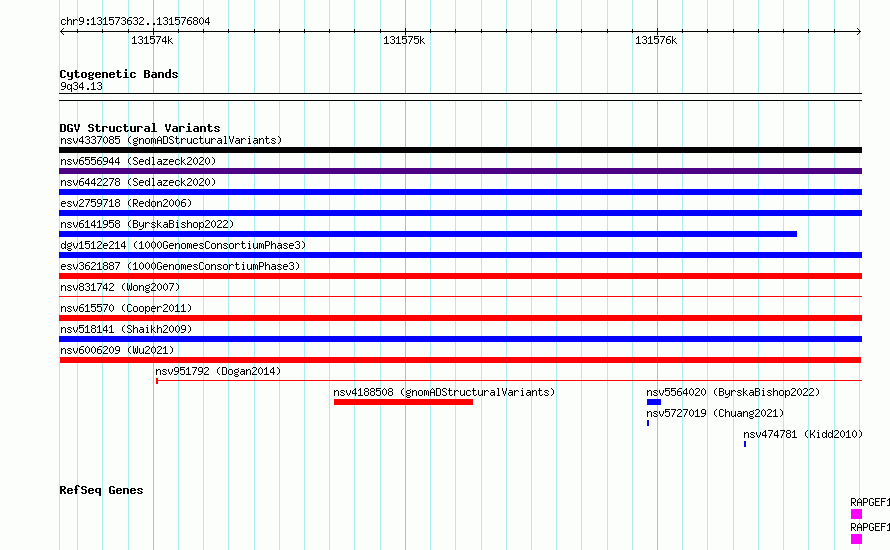
Task: Click the nsv6141958 (ByrskaBishop2022) label
Action: 147,224
